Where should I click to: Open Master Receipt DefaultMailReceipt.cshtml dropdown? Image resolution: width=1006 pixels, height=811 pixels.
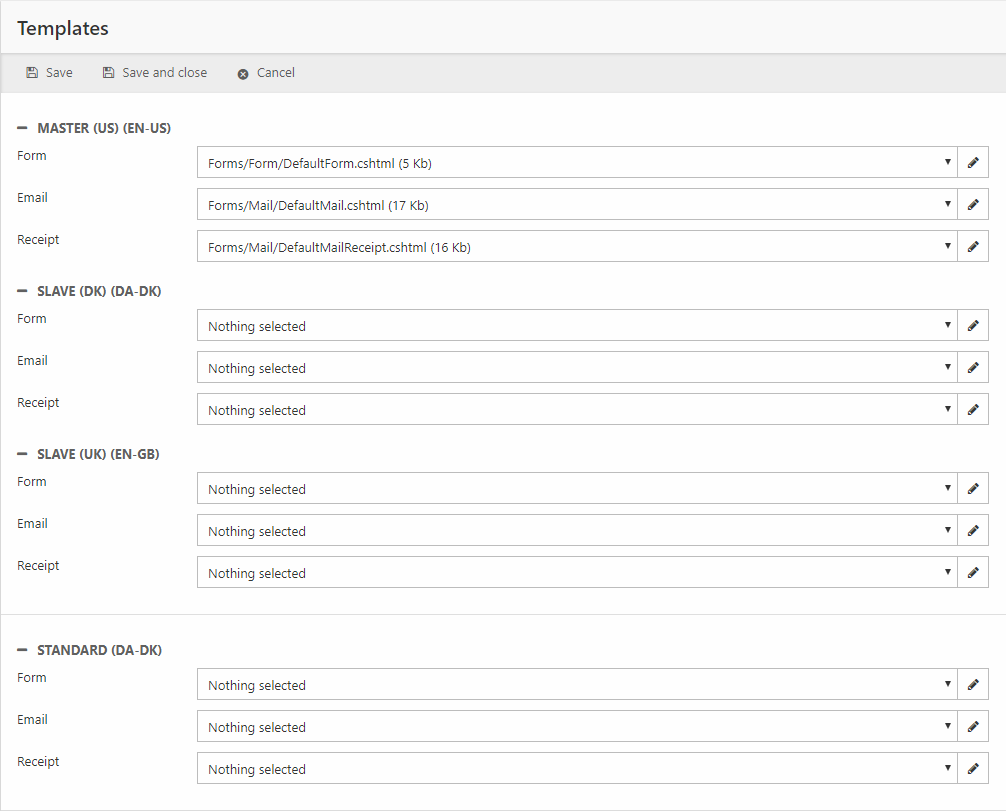tap(577, 246)
